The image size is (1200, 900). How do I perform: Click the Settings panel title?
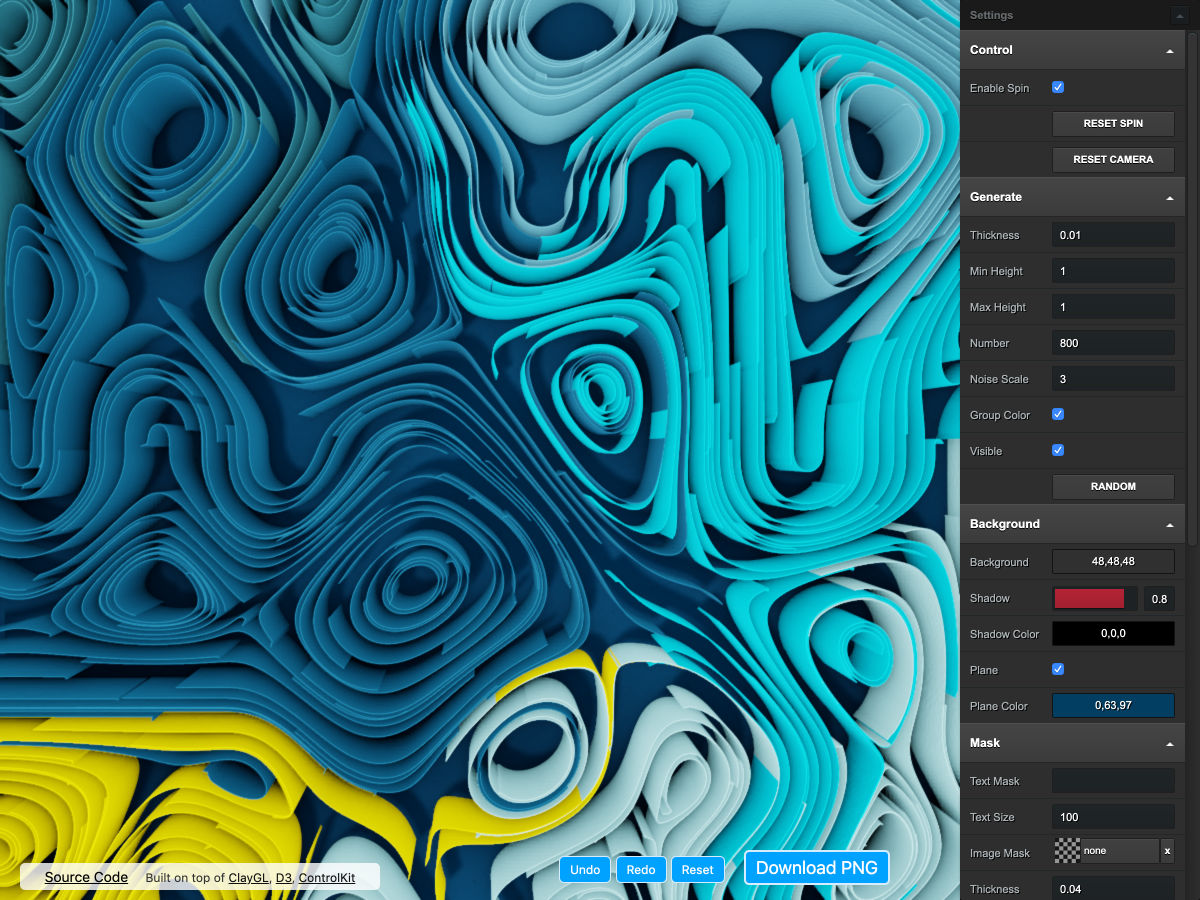click(991, 15)
